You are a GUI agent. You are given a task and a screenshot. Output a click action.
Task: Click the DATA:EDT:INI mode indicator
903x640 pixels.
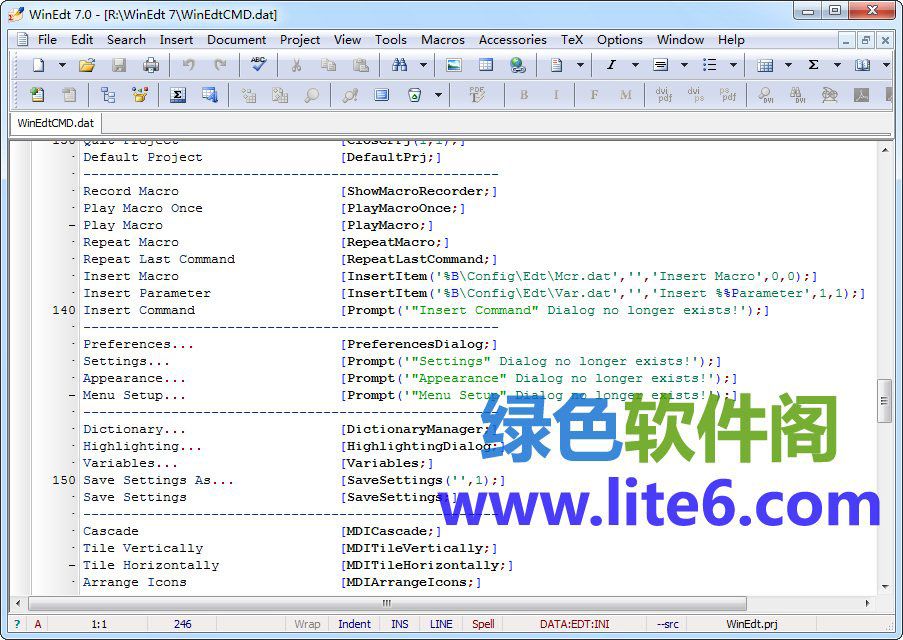575,624
